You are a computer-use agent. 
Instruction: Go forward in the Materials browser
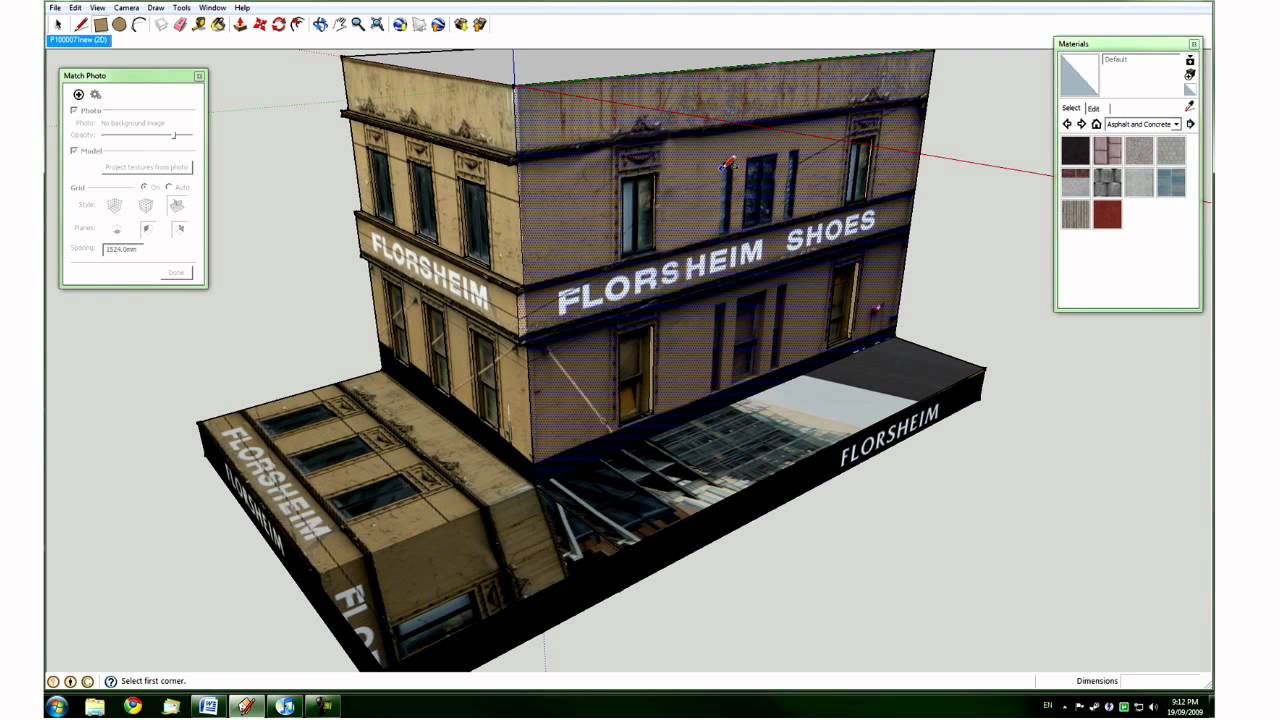click(x=1081, y=124)
